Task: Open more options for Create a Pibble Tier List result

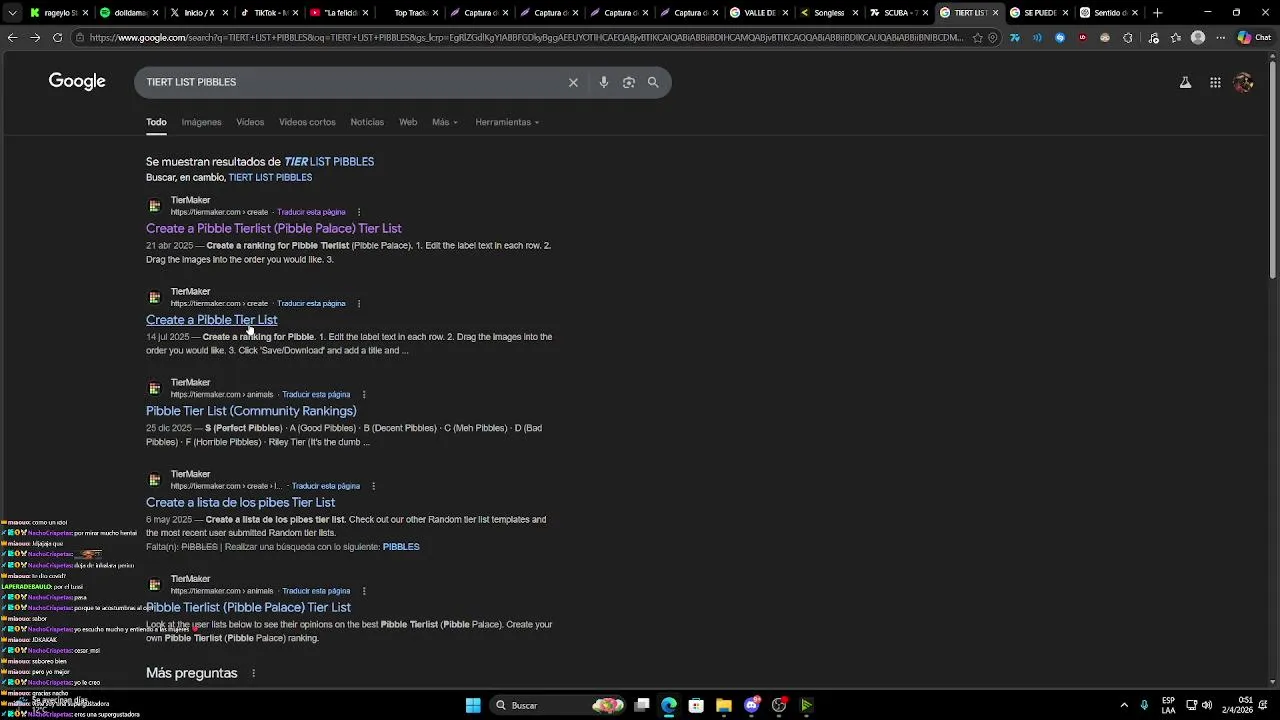Action: 359,303
